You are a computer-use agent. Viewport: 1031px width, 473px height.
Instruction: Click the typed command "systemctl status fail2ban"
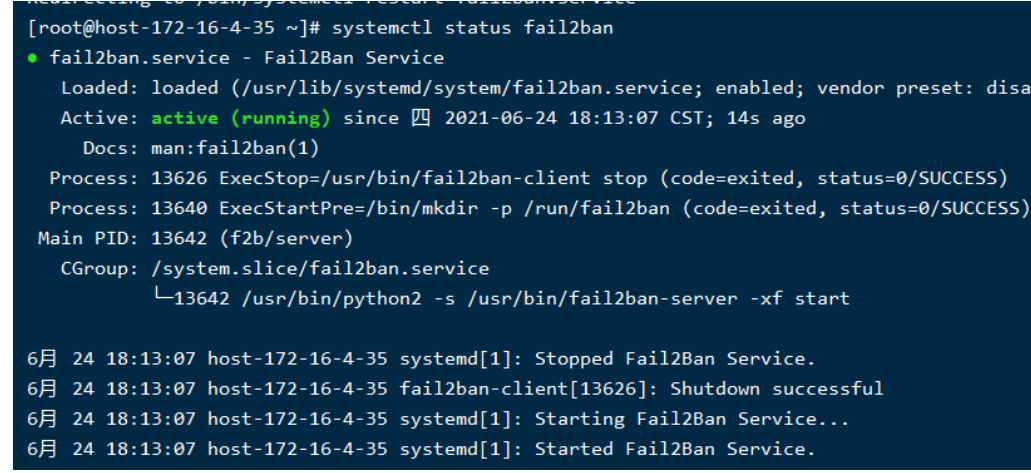pos(472,27)
